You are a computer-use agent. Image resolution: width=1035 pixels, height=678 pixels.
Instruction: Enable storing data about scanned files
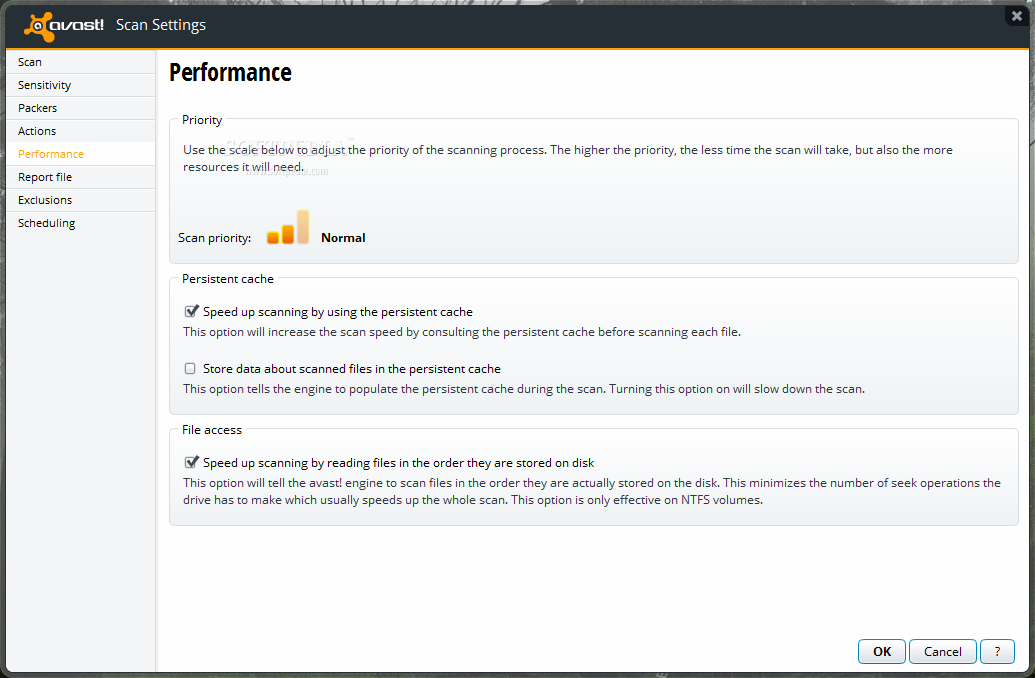190,368
